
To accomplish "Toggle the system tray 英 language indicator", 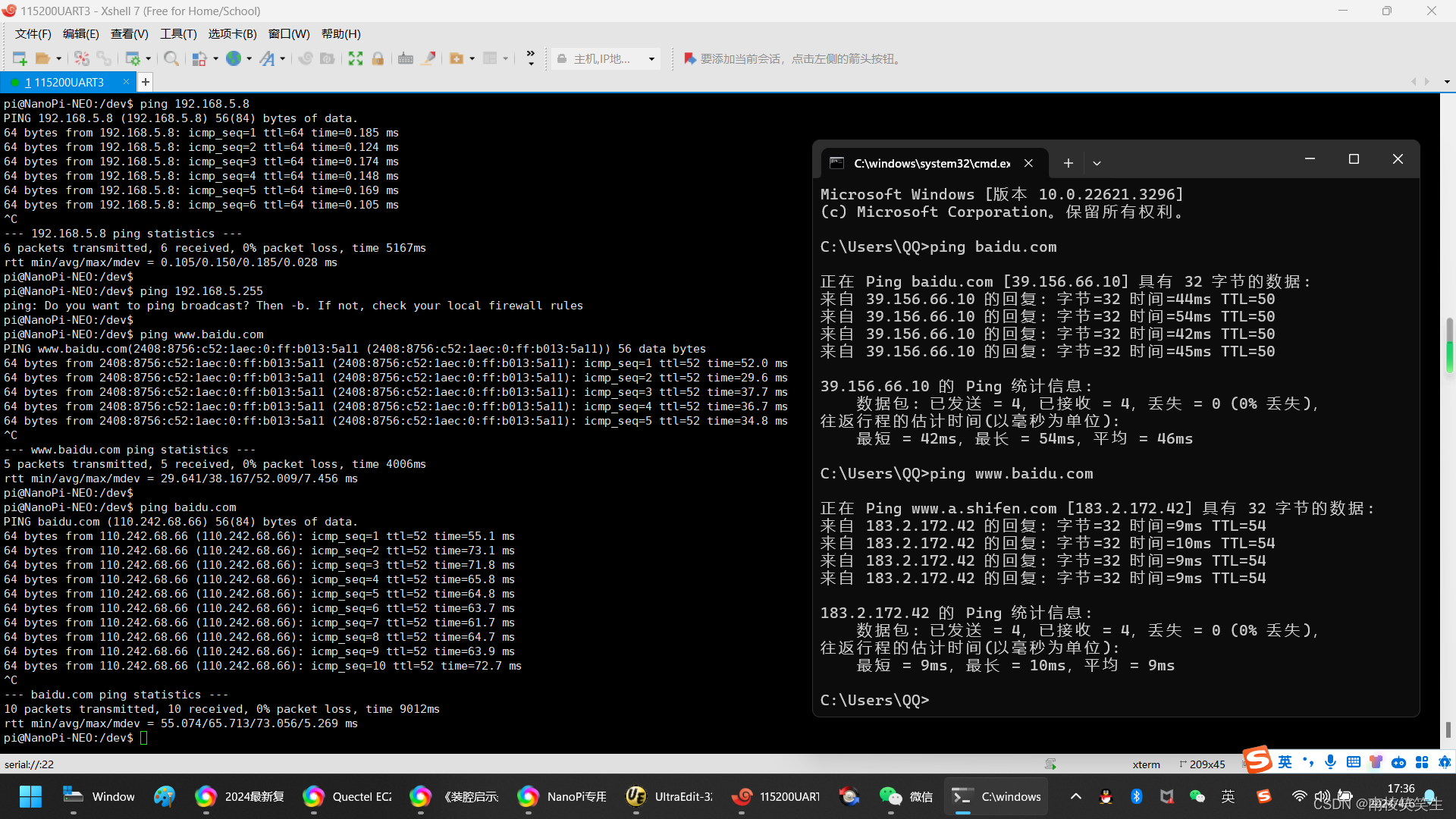I will pos(1228,796).
